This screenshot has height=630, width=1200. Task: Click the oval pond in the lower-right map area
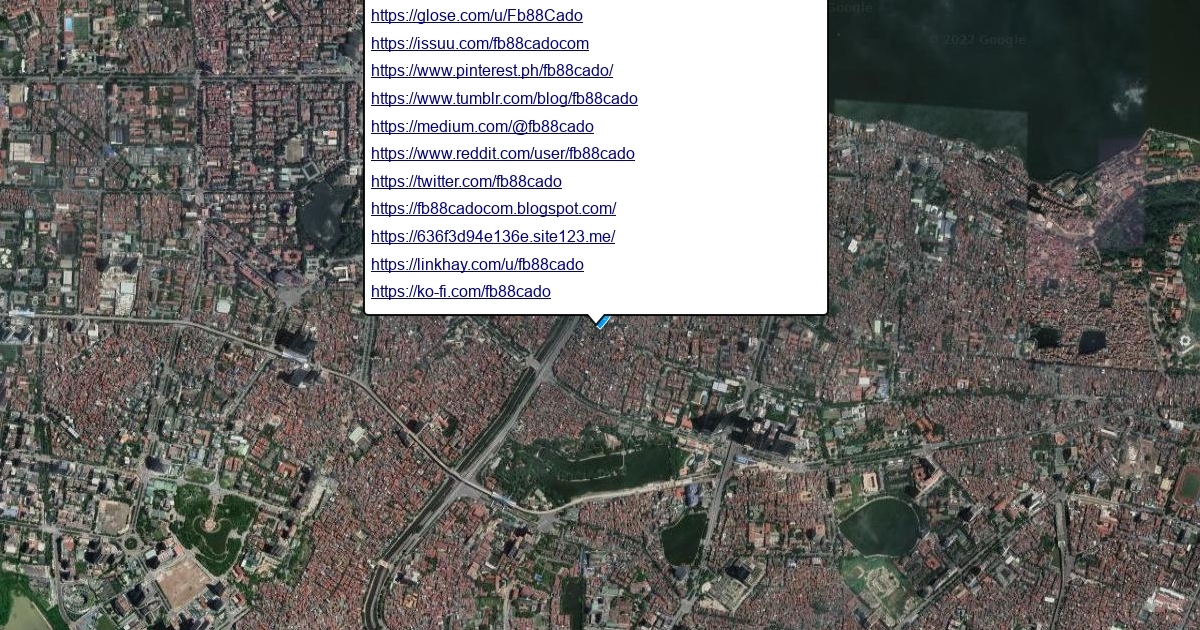(x=879, y=527)
